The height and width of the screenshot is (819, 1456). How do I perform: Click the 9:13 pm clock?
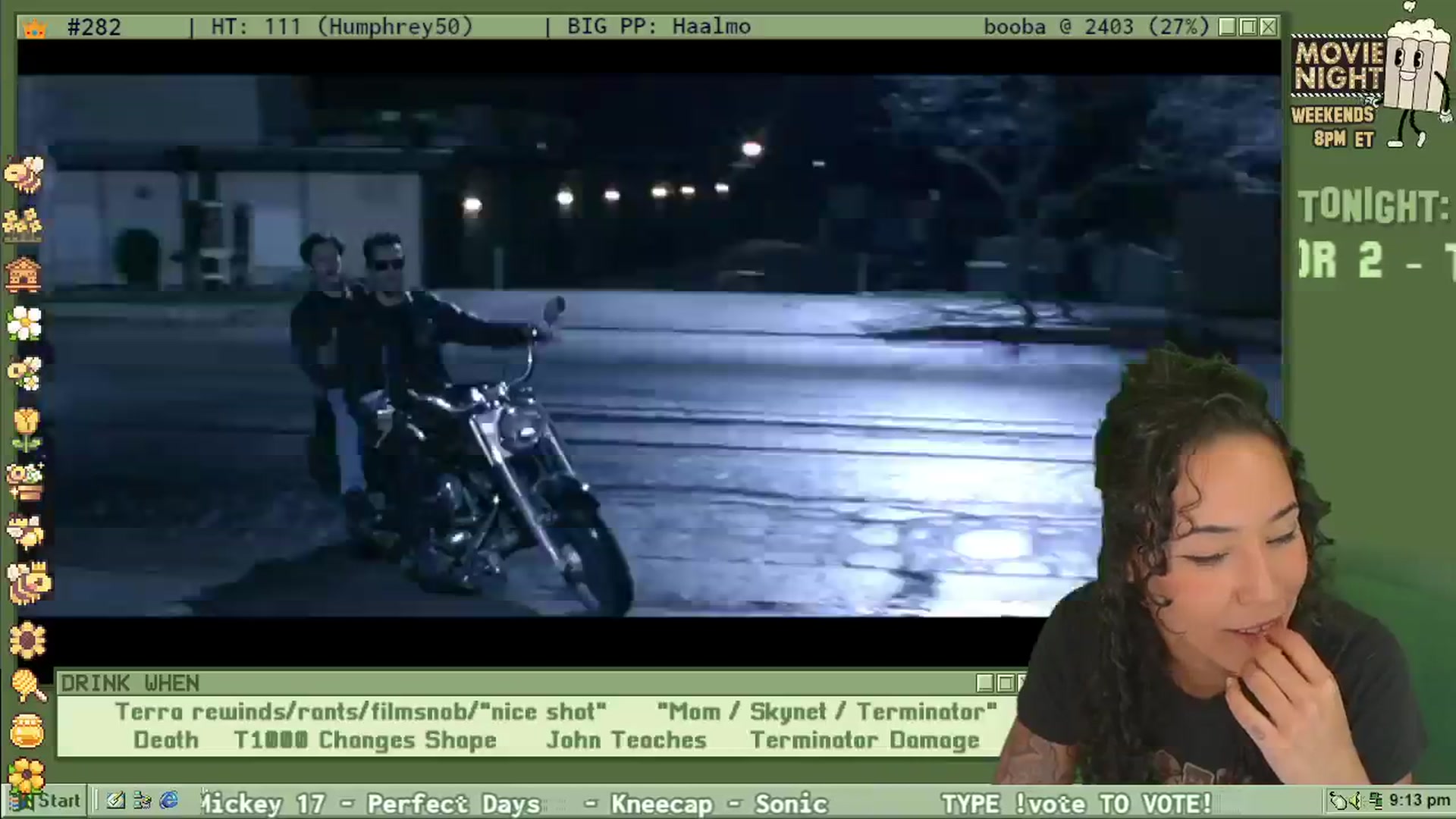(x=1419, y=801)
